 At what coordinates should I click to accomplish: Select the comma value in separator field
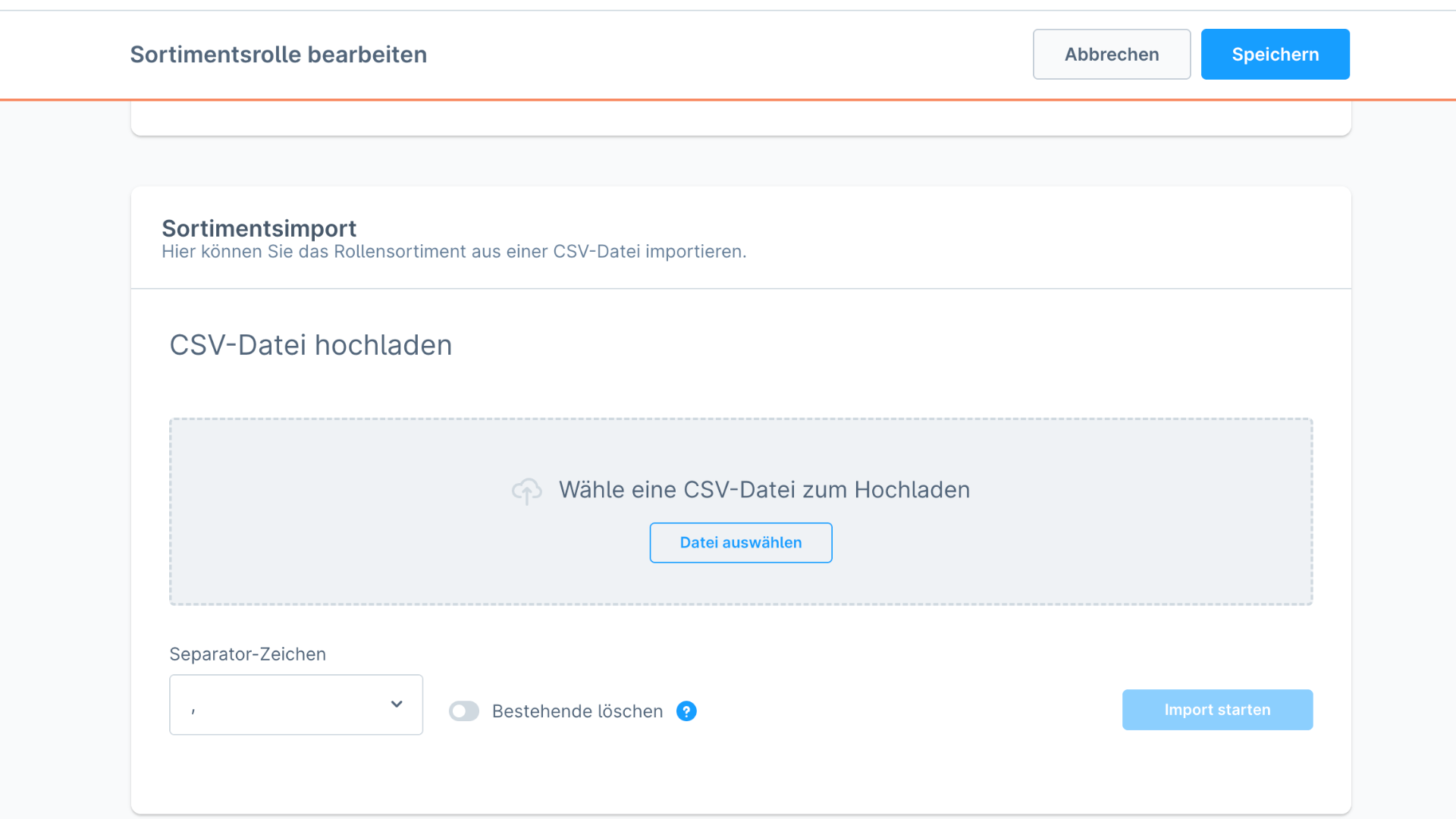click(x=194, y=710)
